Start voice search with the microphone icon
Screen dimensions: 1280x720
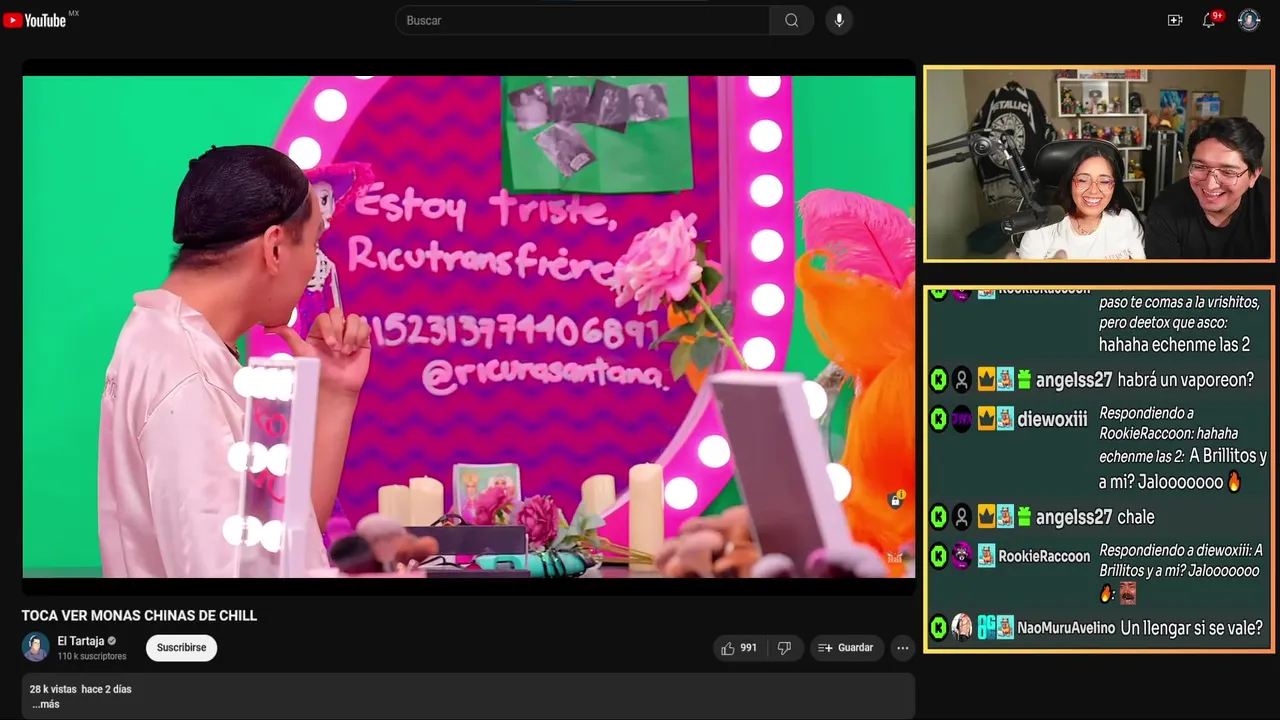[x=839, y=20]
